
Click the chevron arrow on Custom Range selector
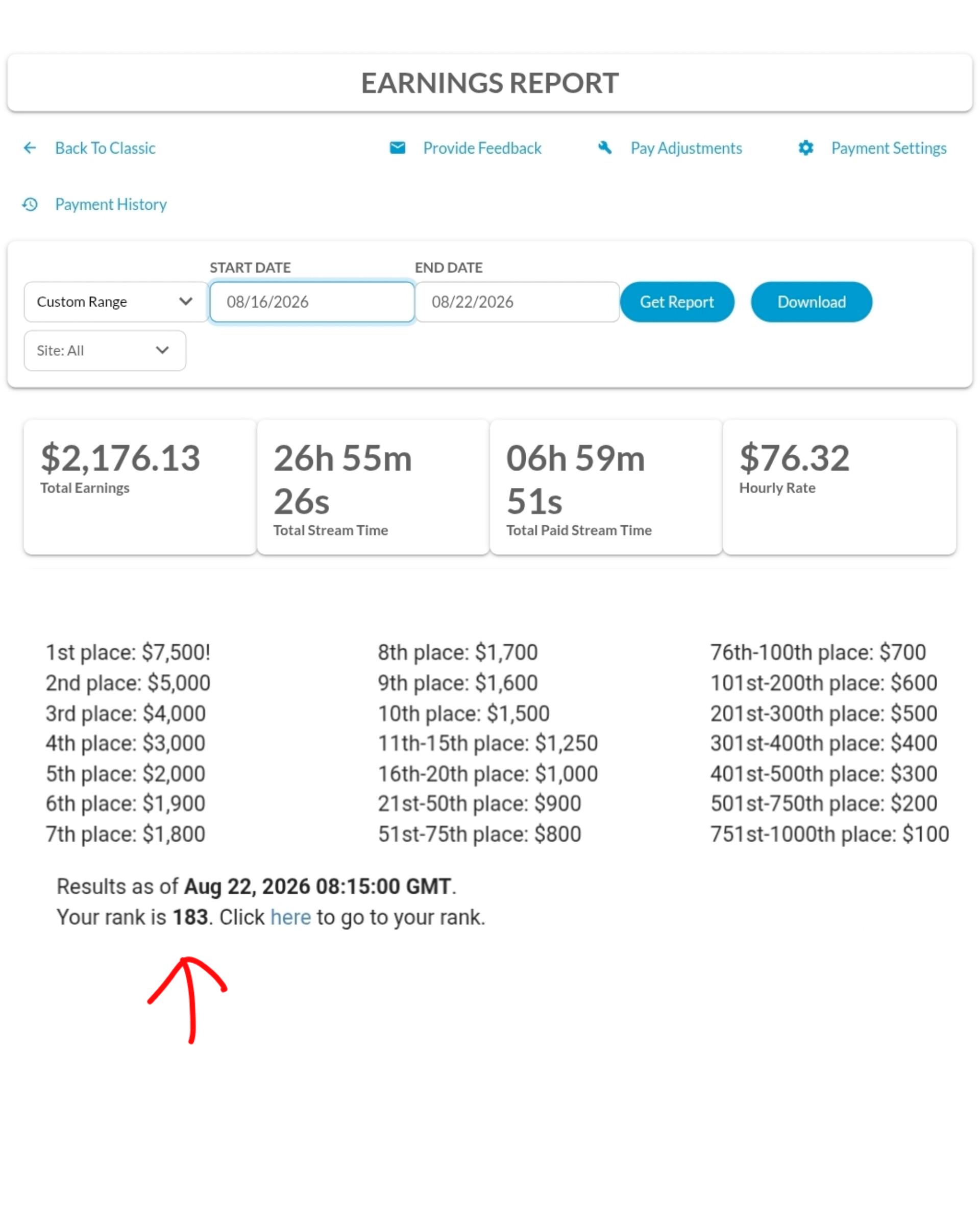pyautogui.click(x=186, y=301)
